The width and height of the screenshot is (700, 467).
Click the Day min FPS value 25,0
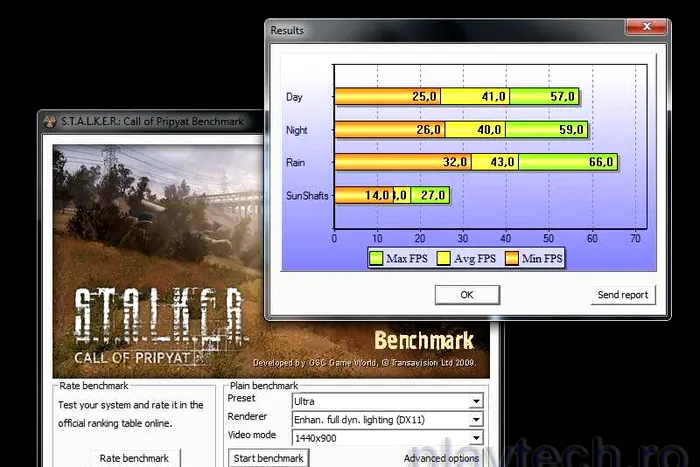pyautogui.click(x=424, y=96)
